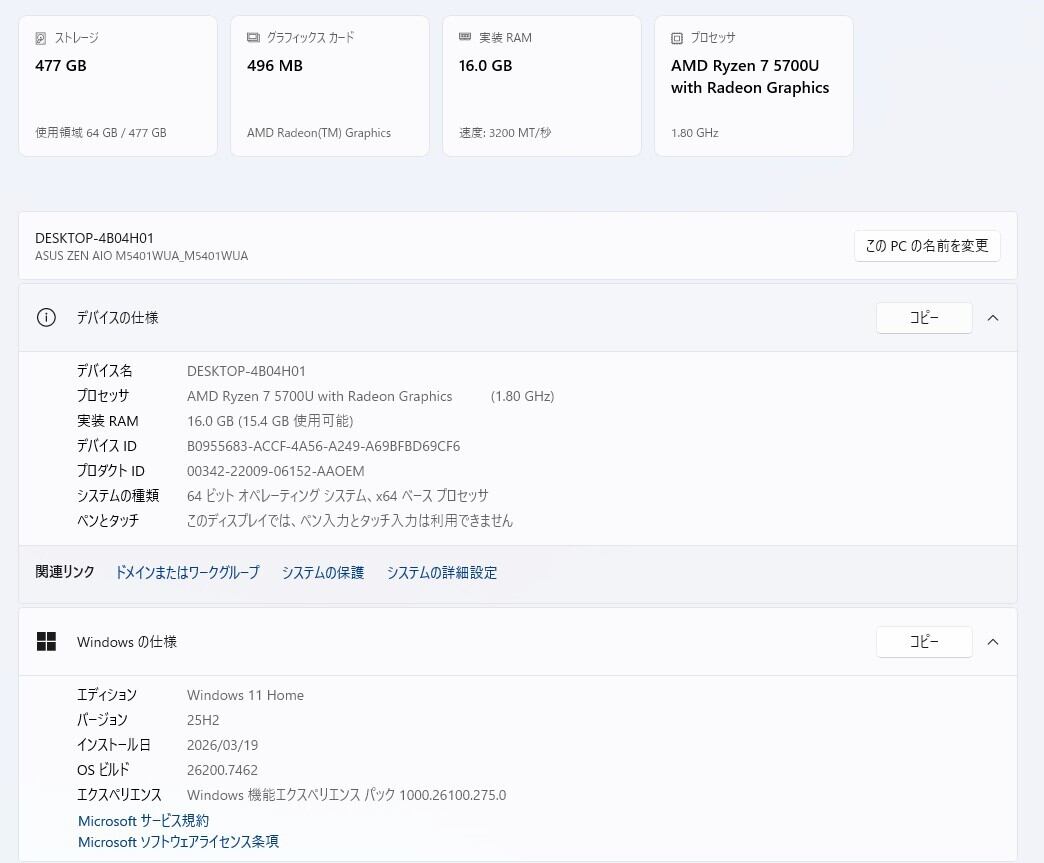Open Microsoft ソフトウェアライセンス条項 link

[x=178, y=842]
